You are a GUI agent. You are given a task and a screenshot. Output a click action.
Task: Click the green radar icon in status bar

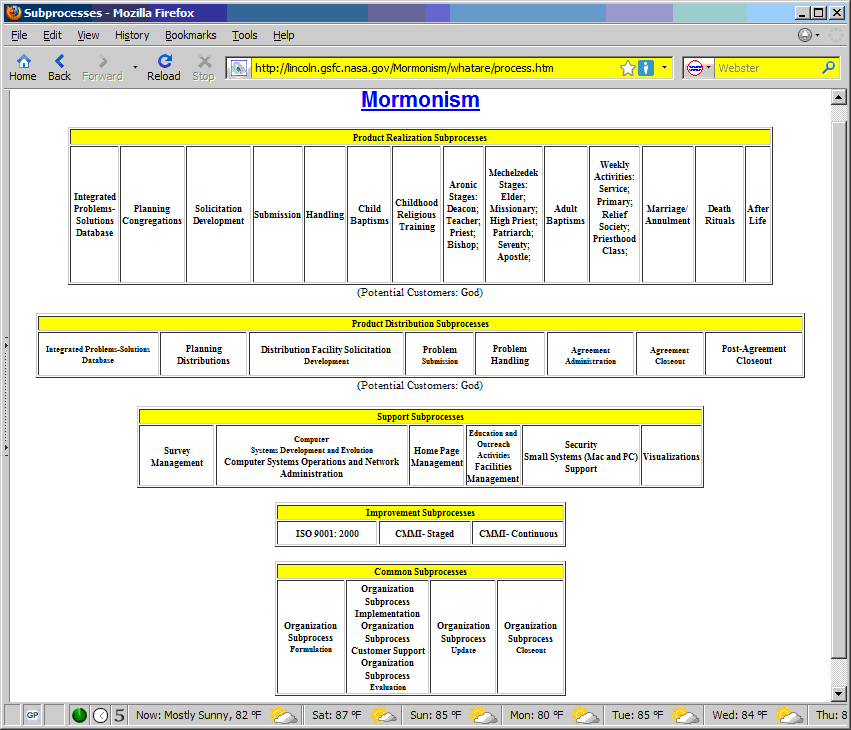[x=79, y=716]
